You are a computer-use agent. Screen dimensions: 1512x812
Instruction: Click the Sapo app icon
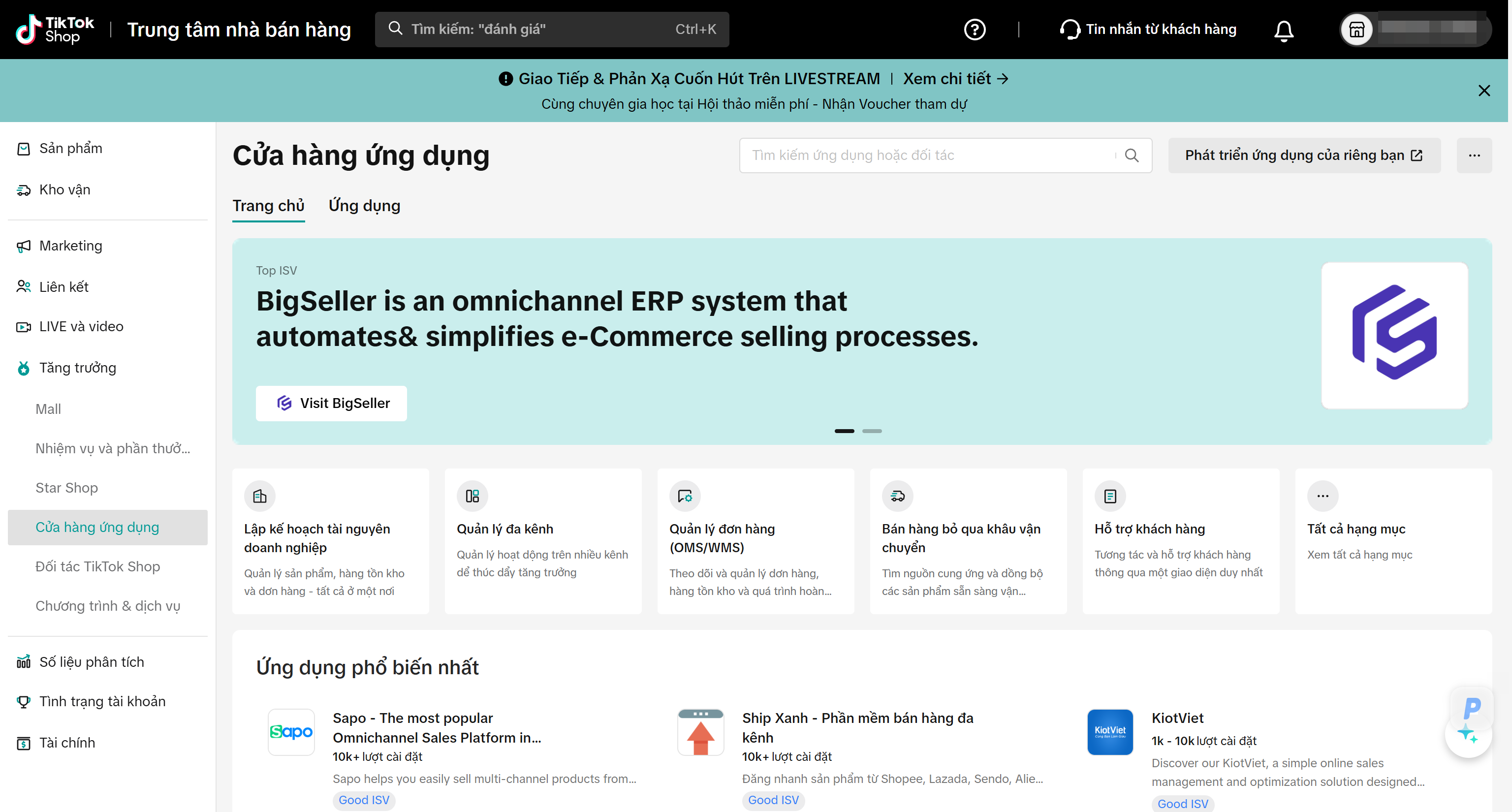[x=291, y=732]
